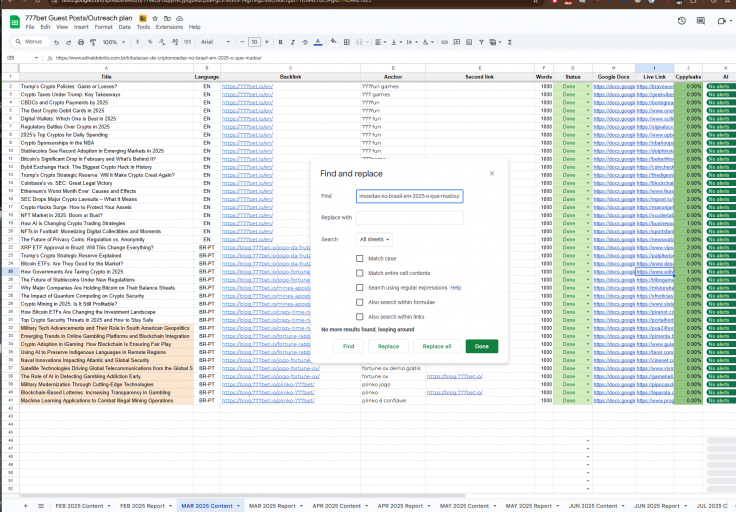Open the Data menu
Screen dimensions: 736x512
click(124, 27)
